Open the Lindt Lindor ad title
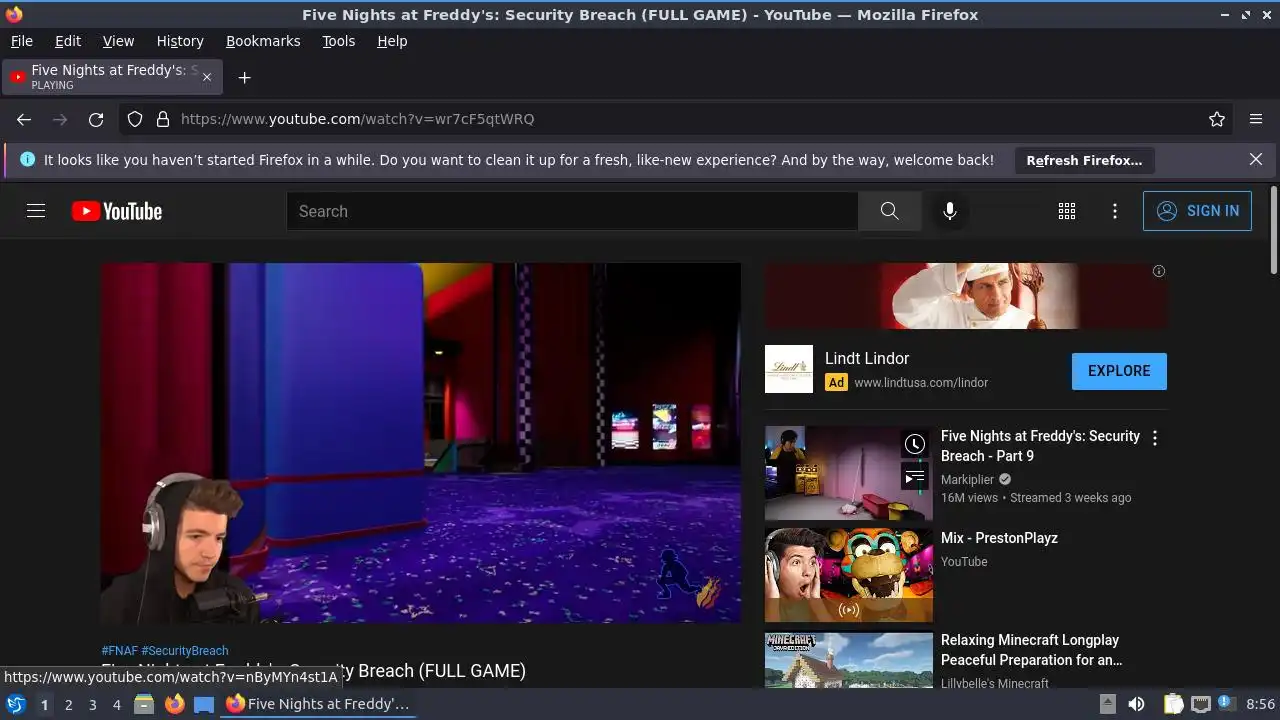This screenshot has width=1280, height=720. (x=867, y=358)
